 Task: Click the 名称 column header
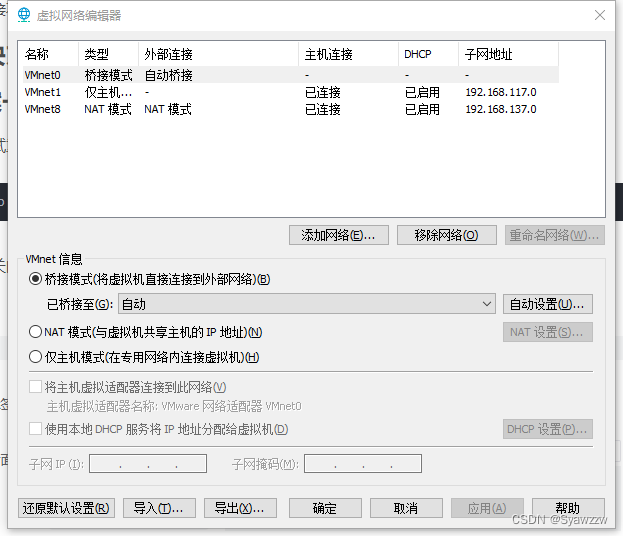[x=50, y=54]
